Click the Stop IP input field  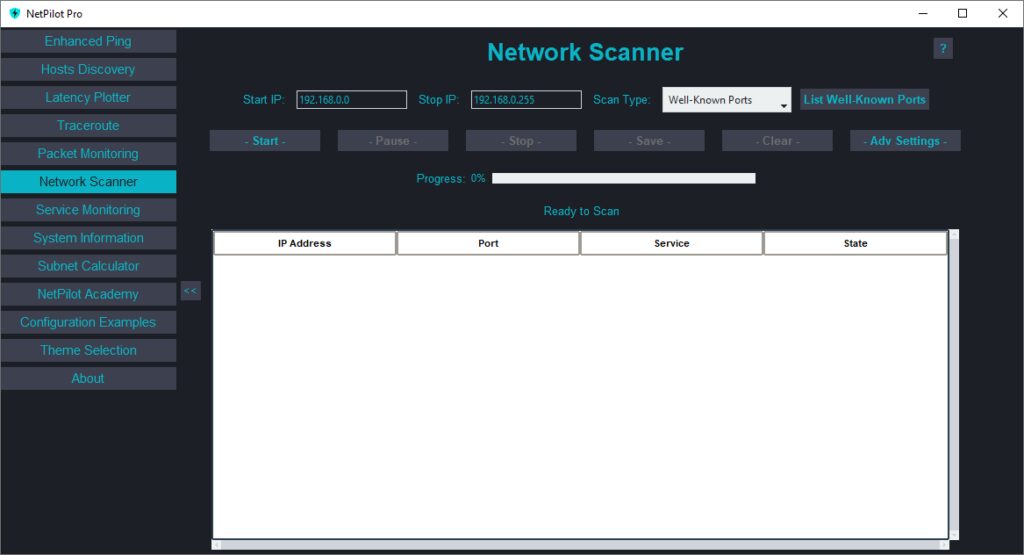pyautogui.click(x=526, y=100)
